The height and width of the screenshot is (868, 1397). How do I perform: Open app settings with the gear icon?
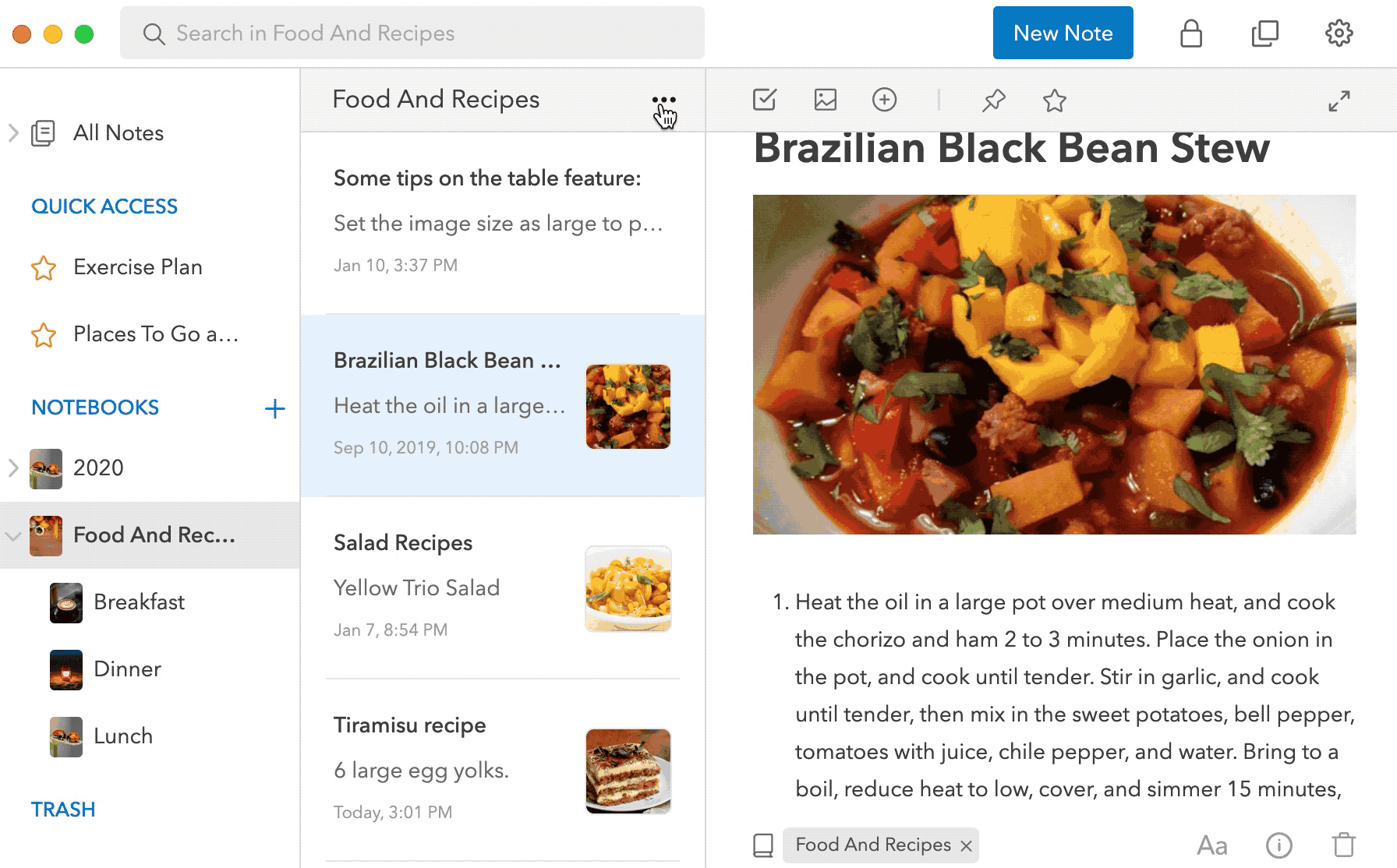[x=1339, y=33]
